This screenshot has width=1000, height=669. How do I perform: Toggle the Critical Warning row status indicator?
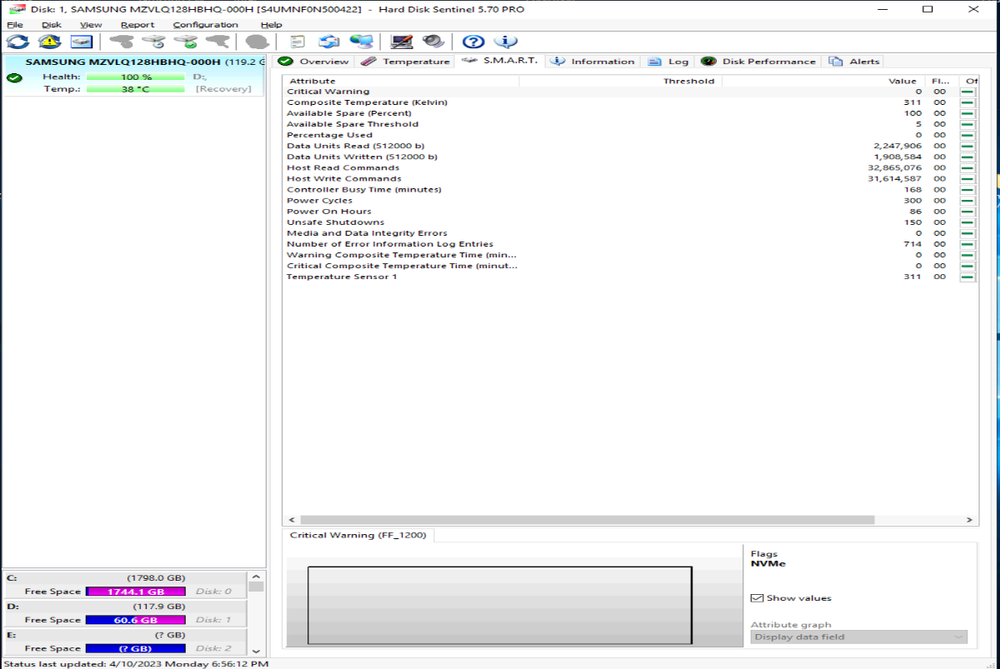coord(967,92)
